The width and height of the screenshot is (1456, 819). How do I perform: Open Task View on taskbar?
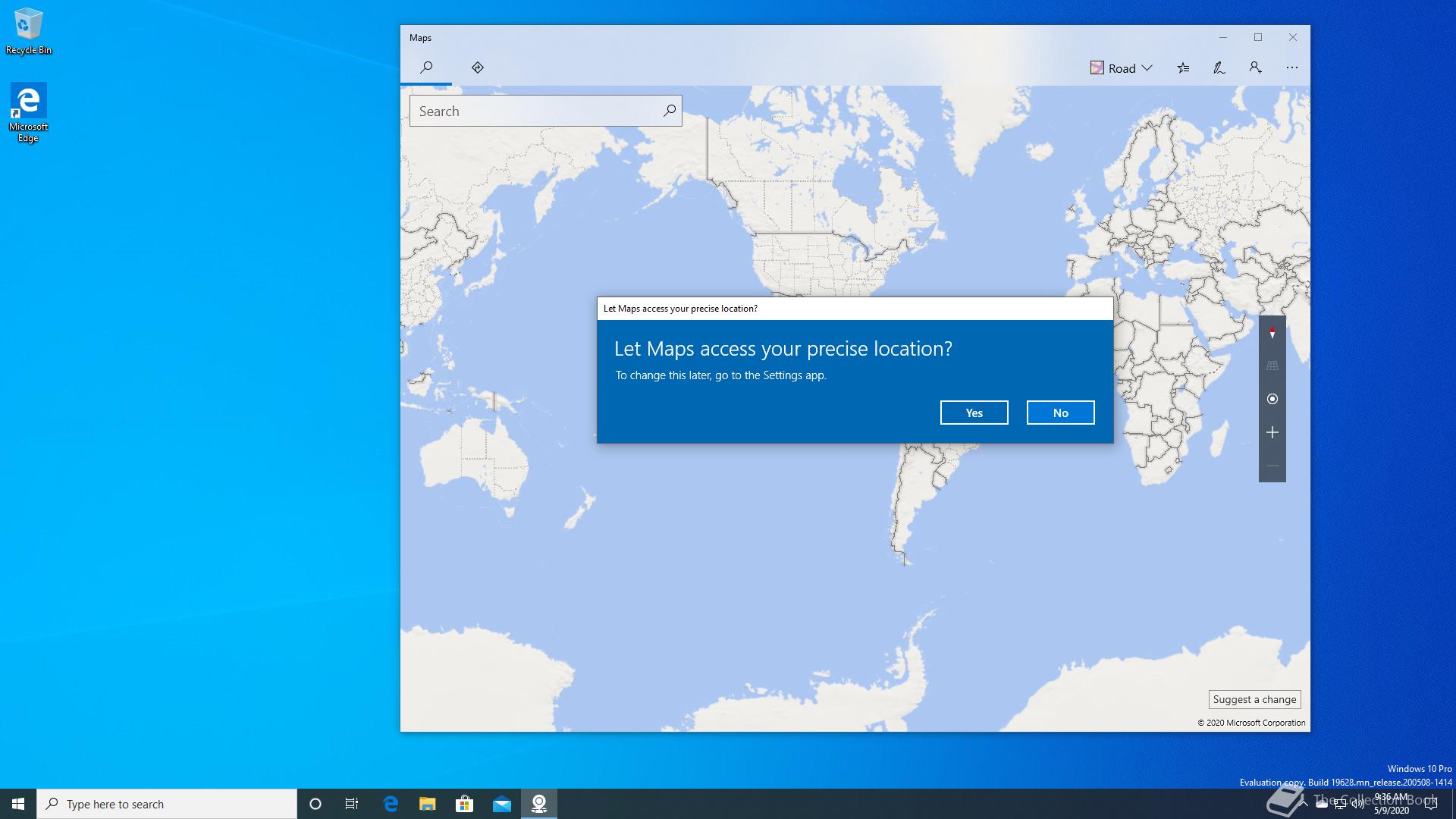pyautogui.click(x=352, y=804)
